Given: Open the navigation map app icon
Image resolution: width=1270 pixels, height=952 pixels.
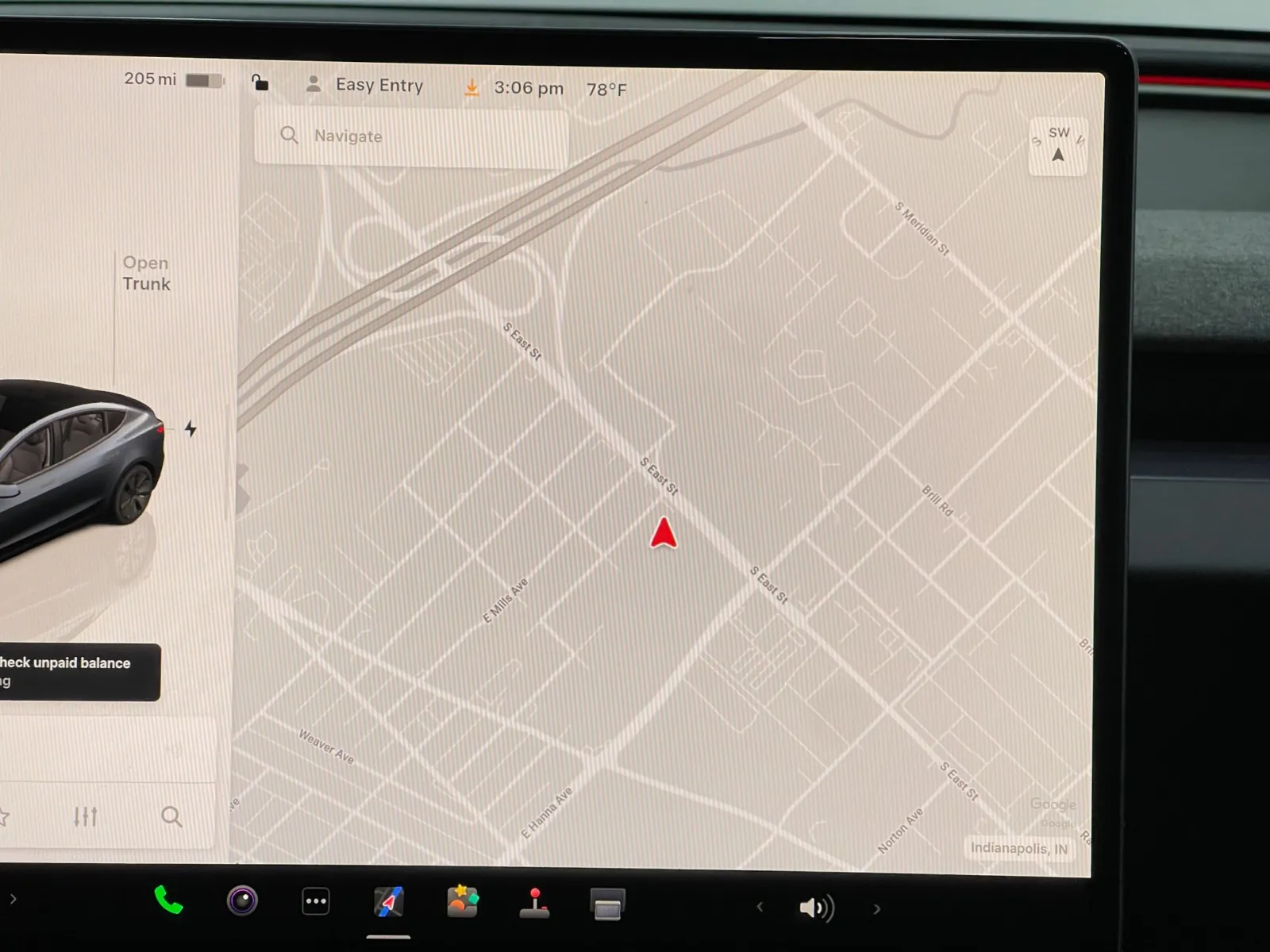Looking at the screenshot, I should click(389, 902).
